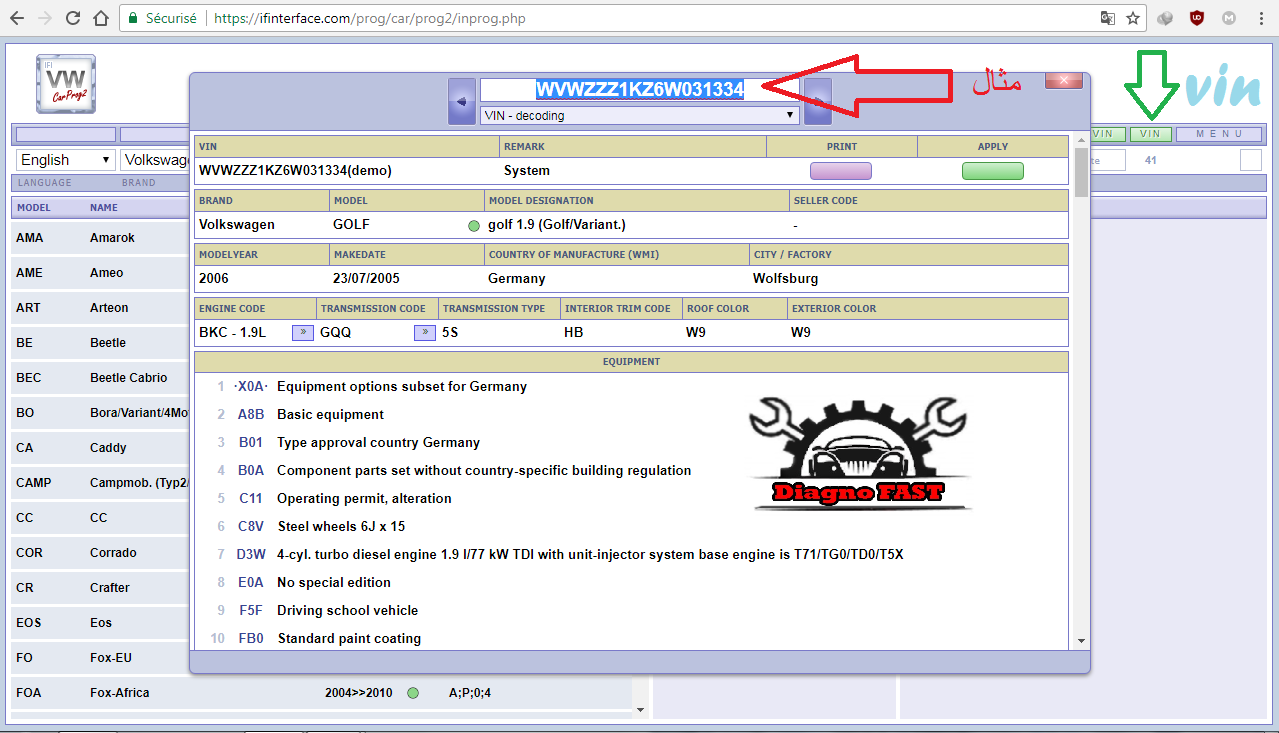
Task: Click the browser back arrow
Action: [16, 18]
